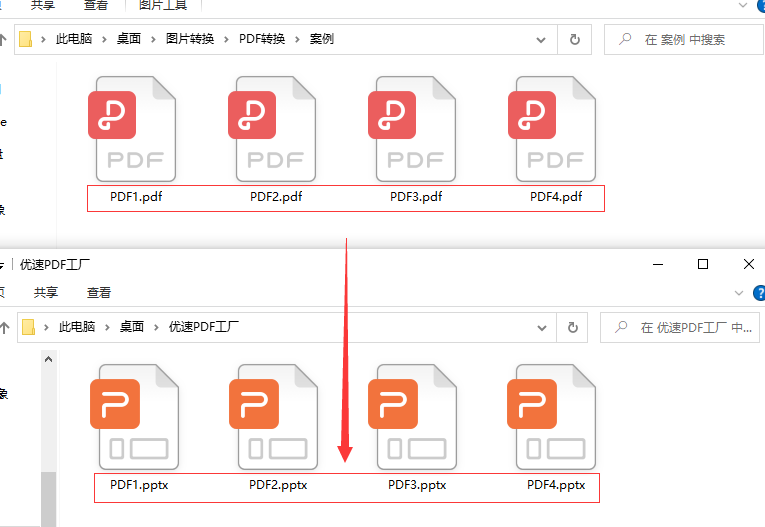Click the PDF4.pdf file name

556,197
